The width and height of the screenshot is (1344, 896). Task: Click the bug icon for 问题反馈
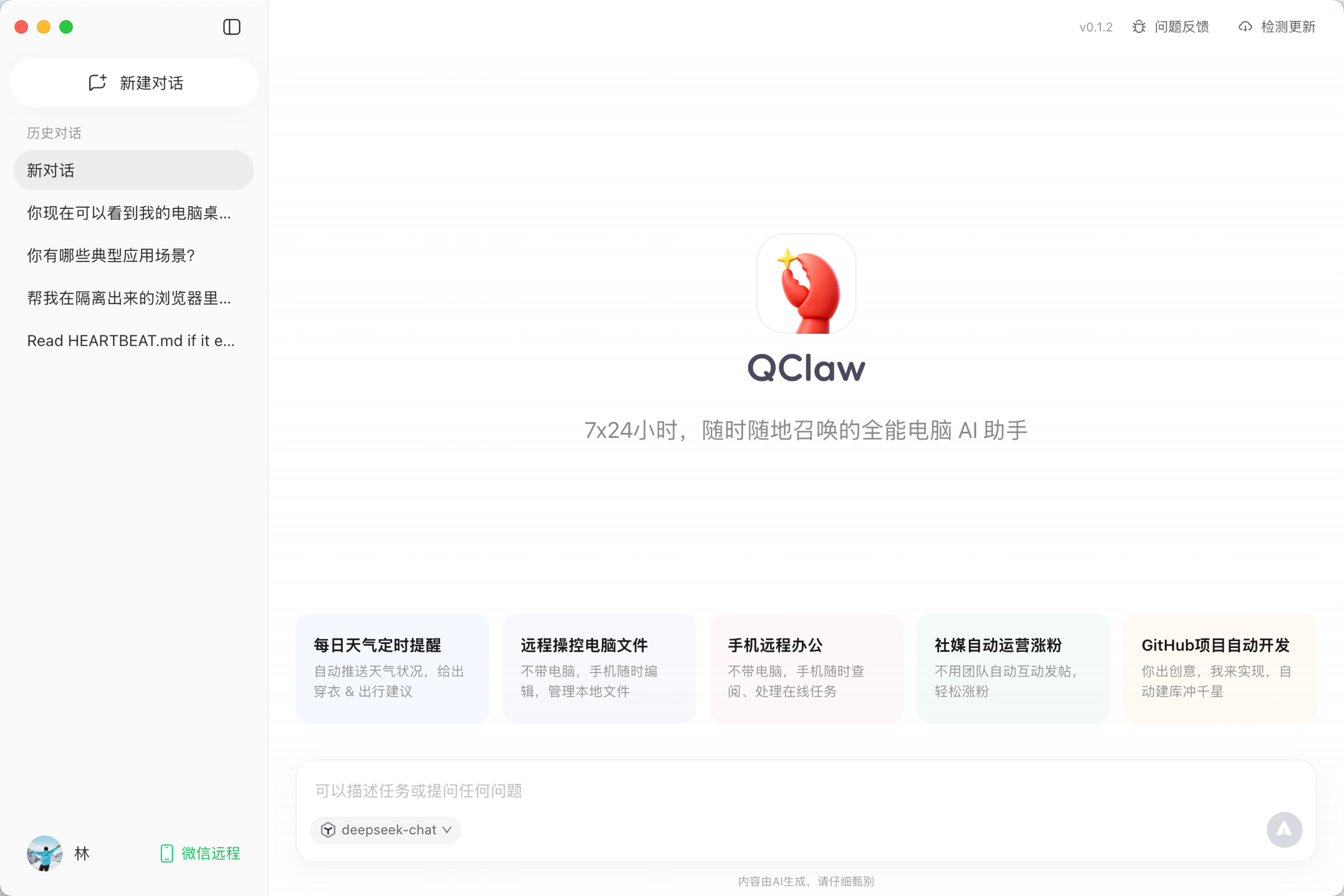(1139, 27)
